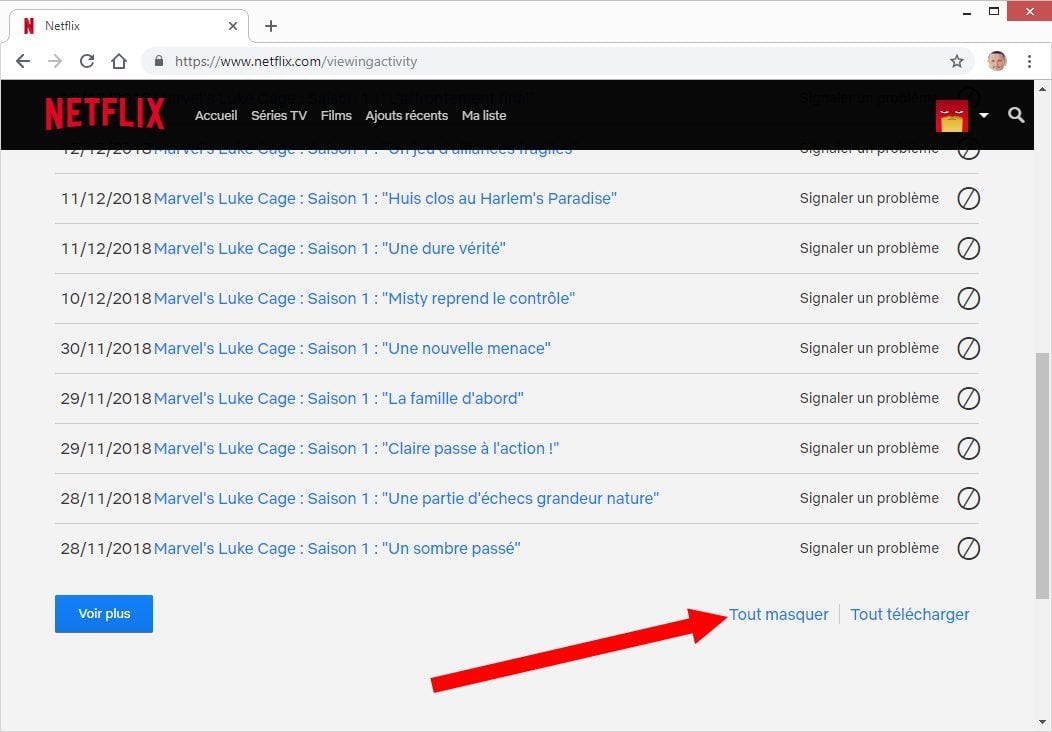Go back to the previous page in Chrome

23,62
